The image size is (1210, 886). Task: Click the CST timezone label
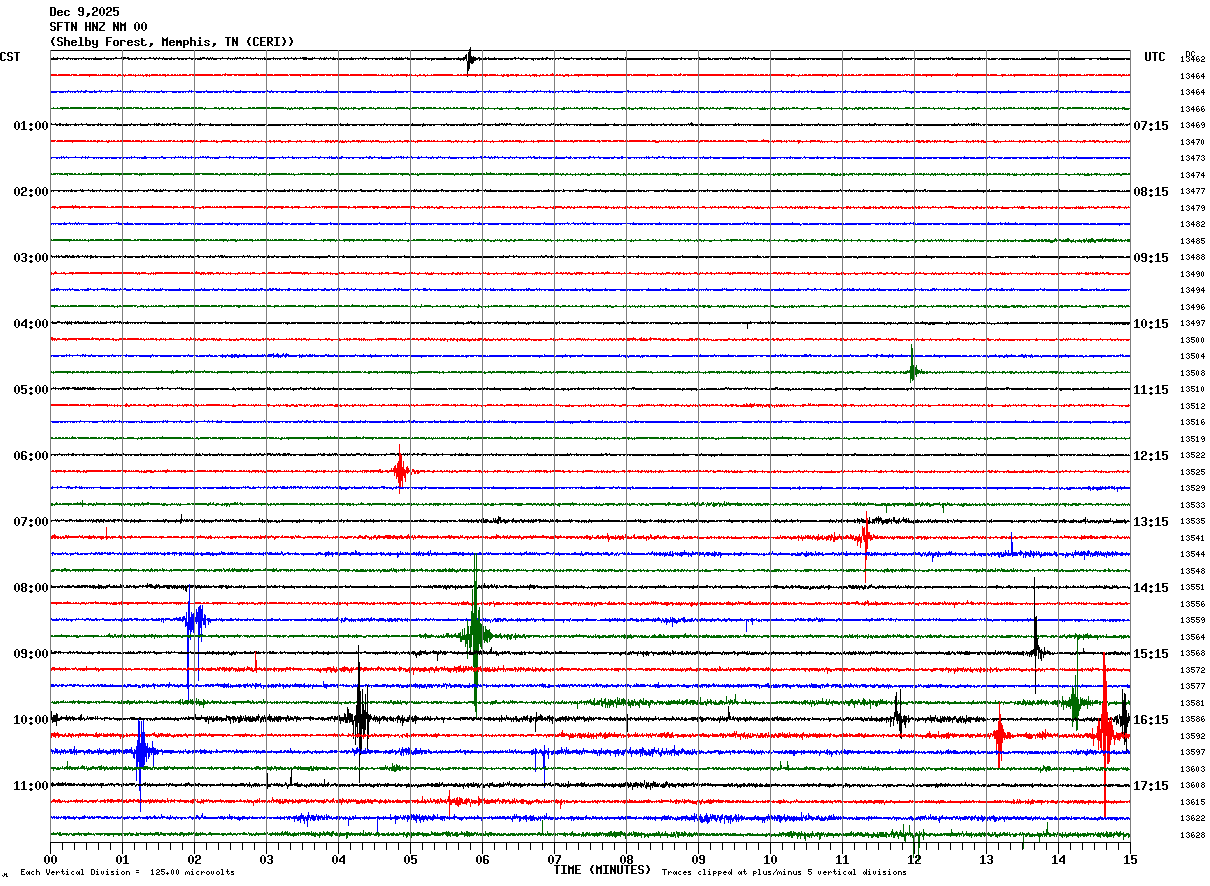(x=10, y=57)
